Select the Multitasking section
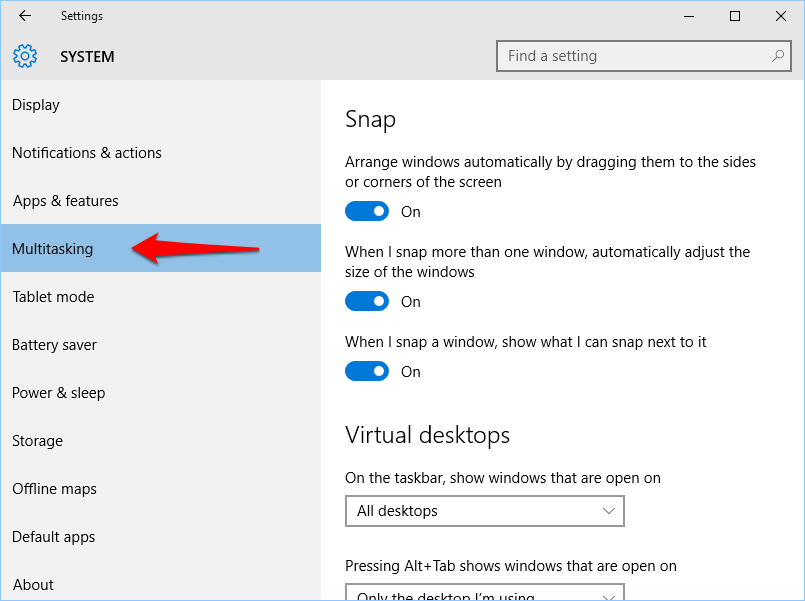This screenshot has height=601, width=805. click(52, 248)
